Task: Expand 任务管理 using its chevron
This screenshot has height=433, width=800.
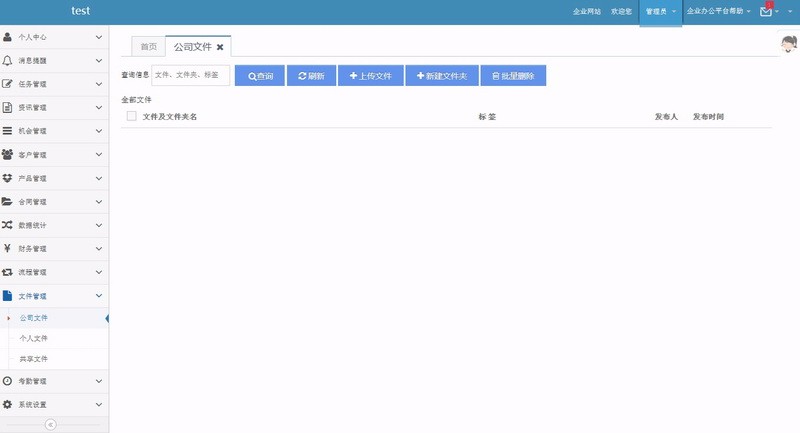Action: click(99, 84)
